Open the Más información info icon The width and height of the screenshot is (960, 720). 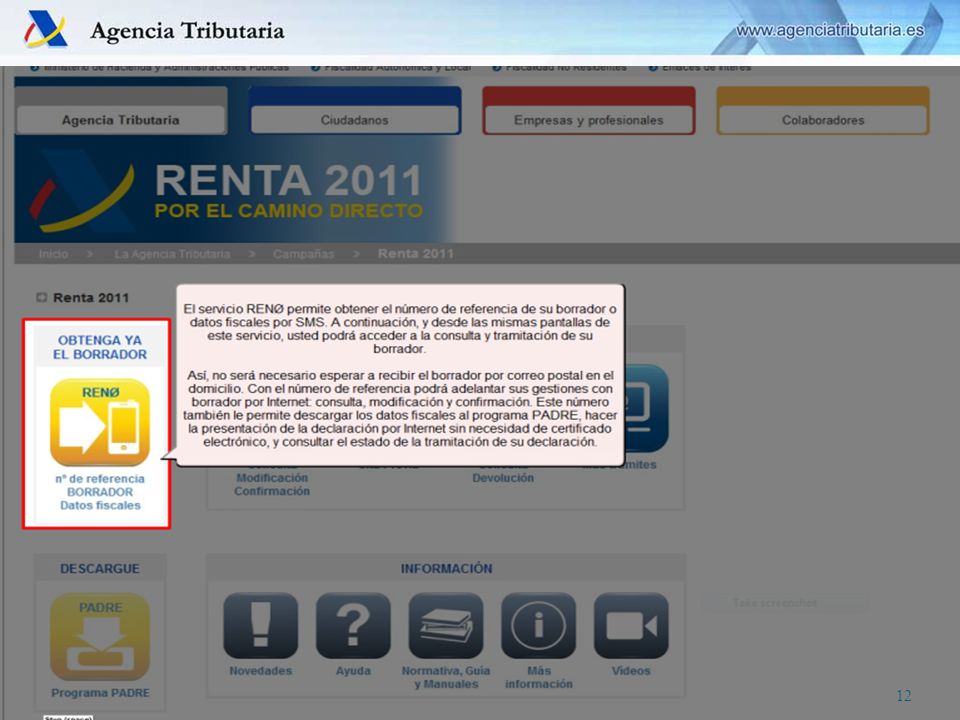[x=539, y=625]
